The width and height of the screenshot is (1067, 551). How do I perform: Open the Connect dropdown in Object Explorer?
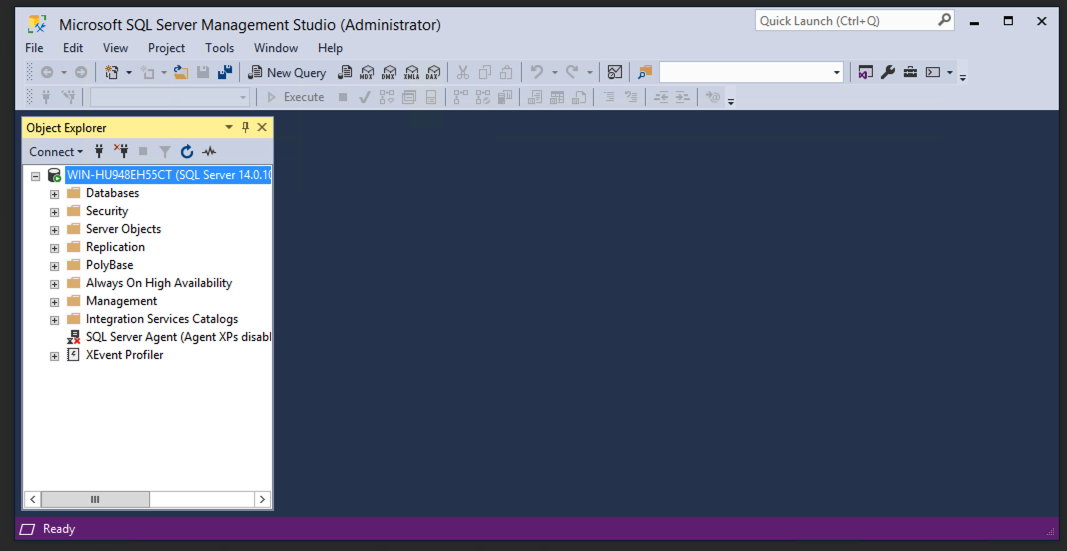point(56,151)
